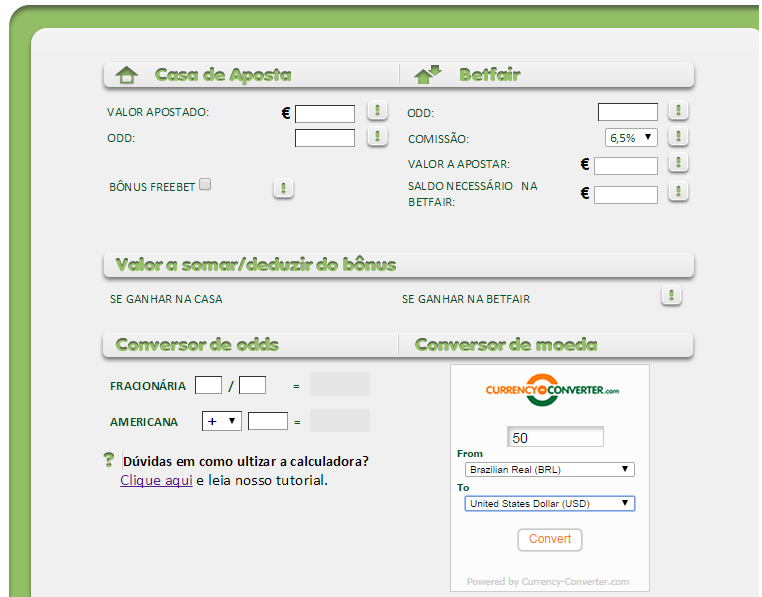Screen dimensions: 762x597
Task: Open the Americana plus sign dropdown
Action: point(222,421)
